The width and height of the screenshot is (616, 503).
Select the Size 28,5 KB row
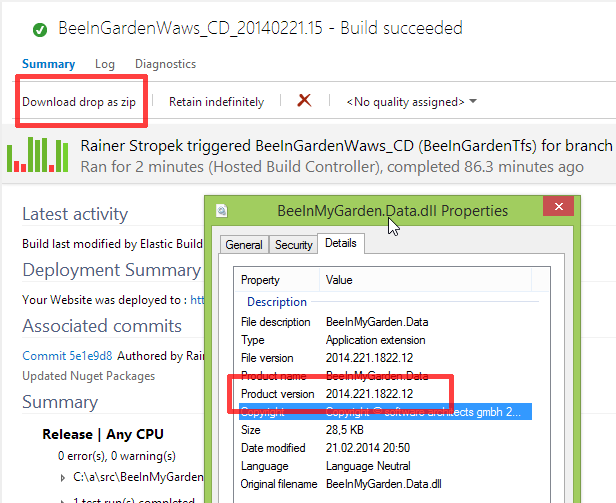pos(385,430)
